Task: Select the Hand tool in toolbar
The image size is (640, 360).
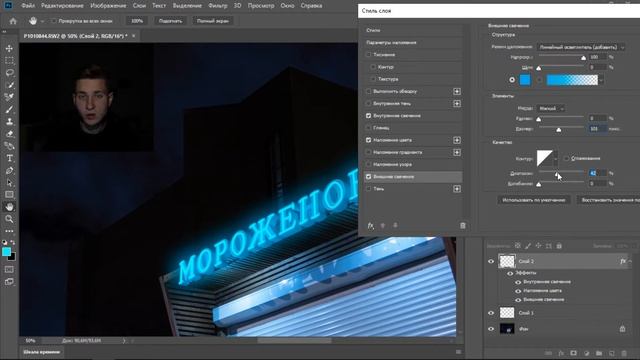Action: 9,207
